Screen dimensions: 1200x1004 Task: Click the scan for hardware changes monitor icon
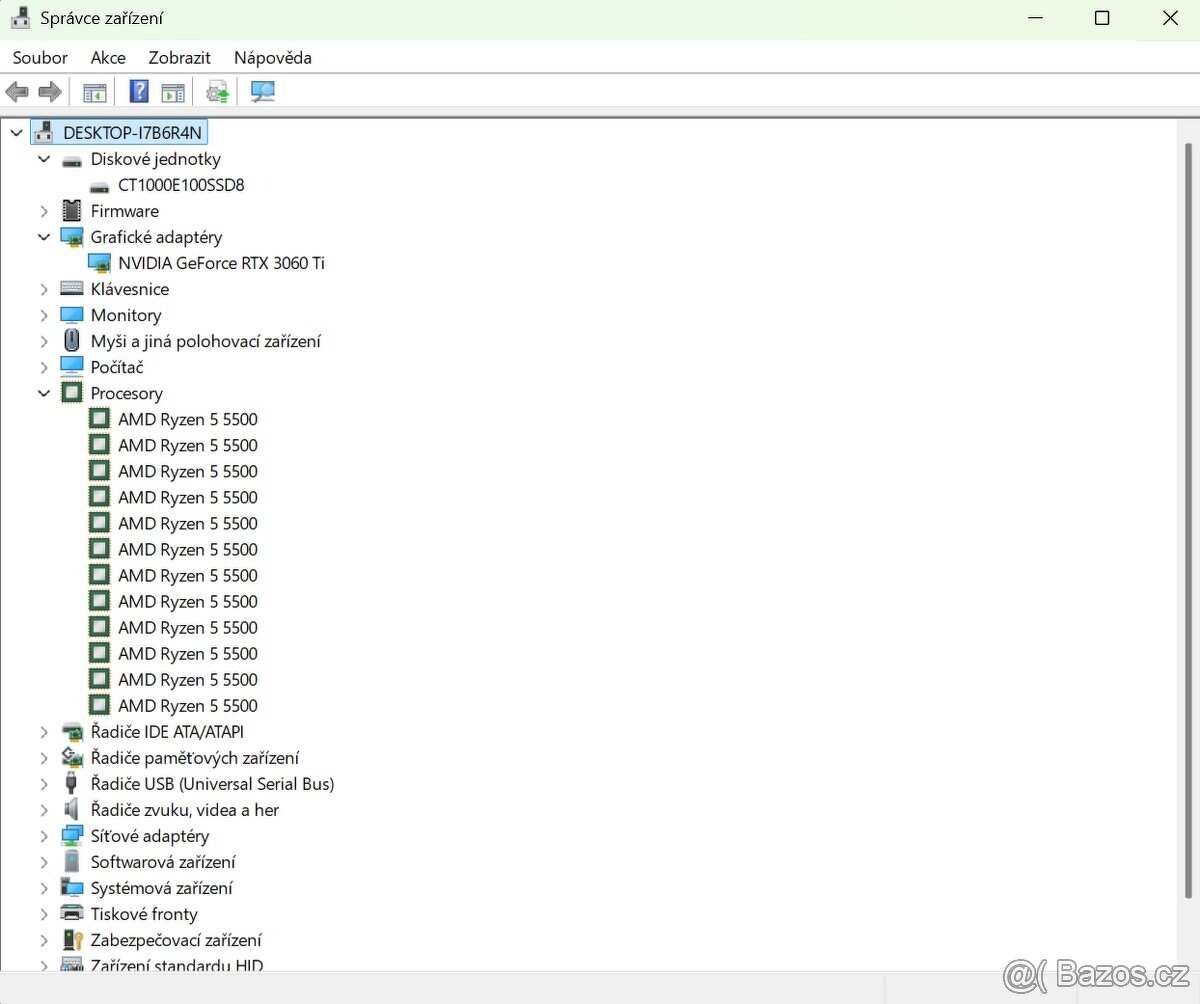(x=263, y=92)
